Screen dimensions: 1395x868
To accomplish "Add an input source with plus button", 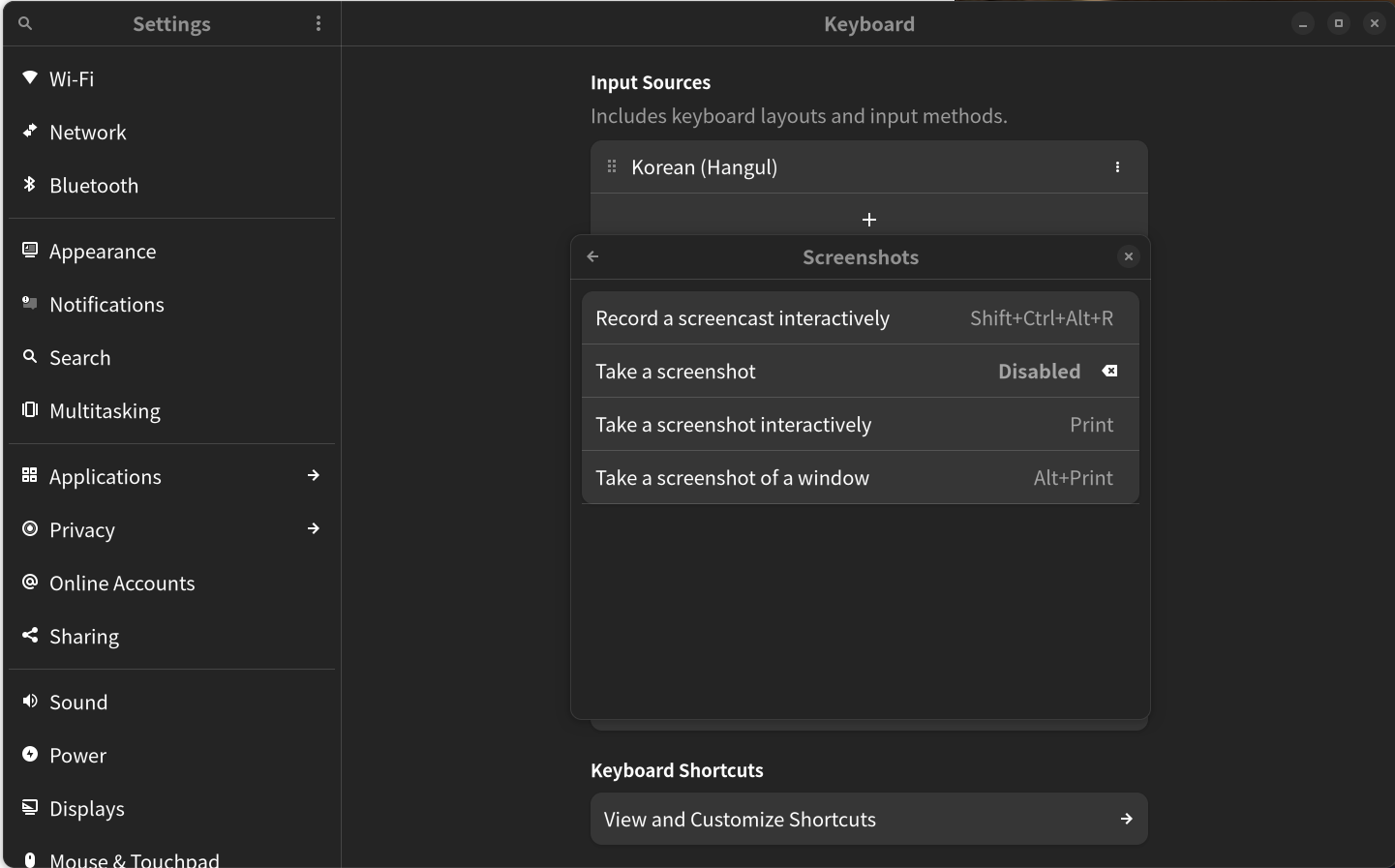I will 869,220.
